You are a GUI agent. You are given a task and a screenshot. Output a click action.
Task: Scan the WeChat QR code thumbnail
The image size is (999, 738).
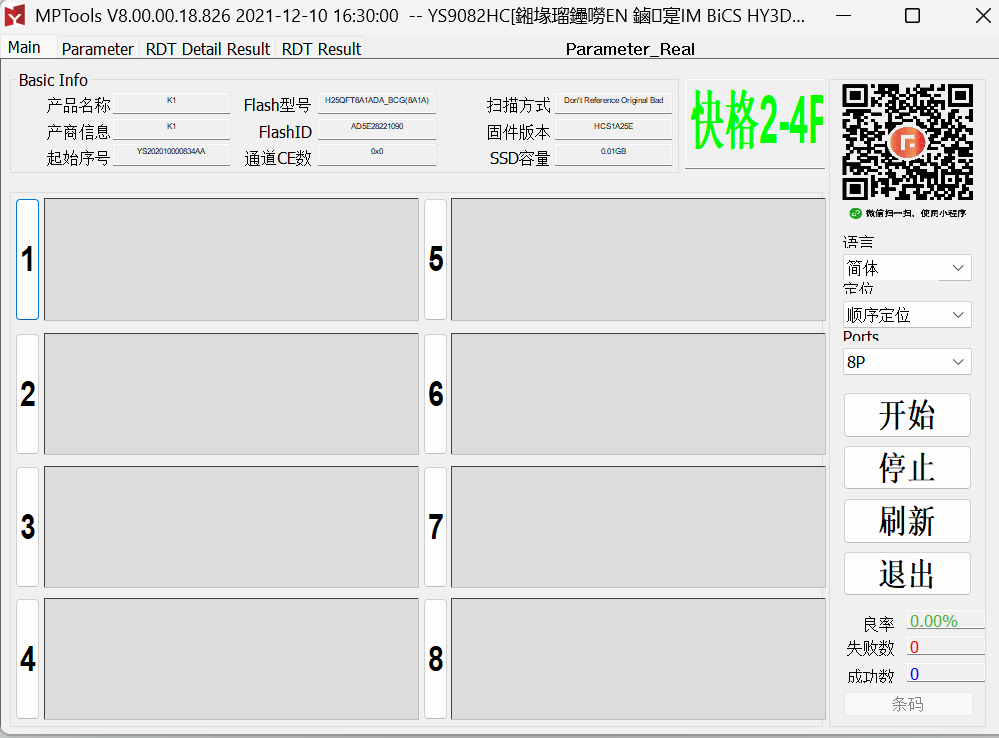pos(907,143)
